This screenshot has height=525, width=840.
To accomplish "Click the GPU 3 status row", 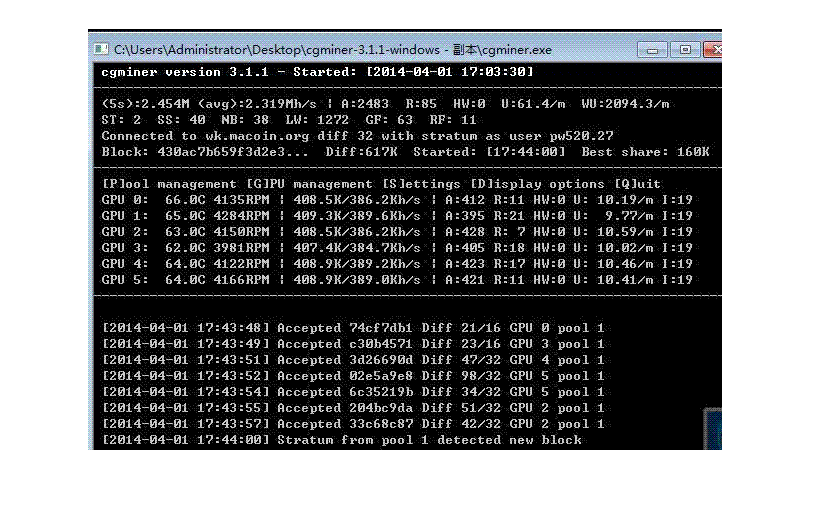I will point(397,248).
